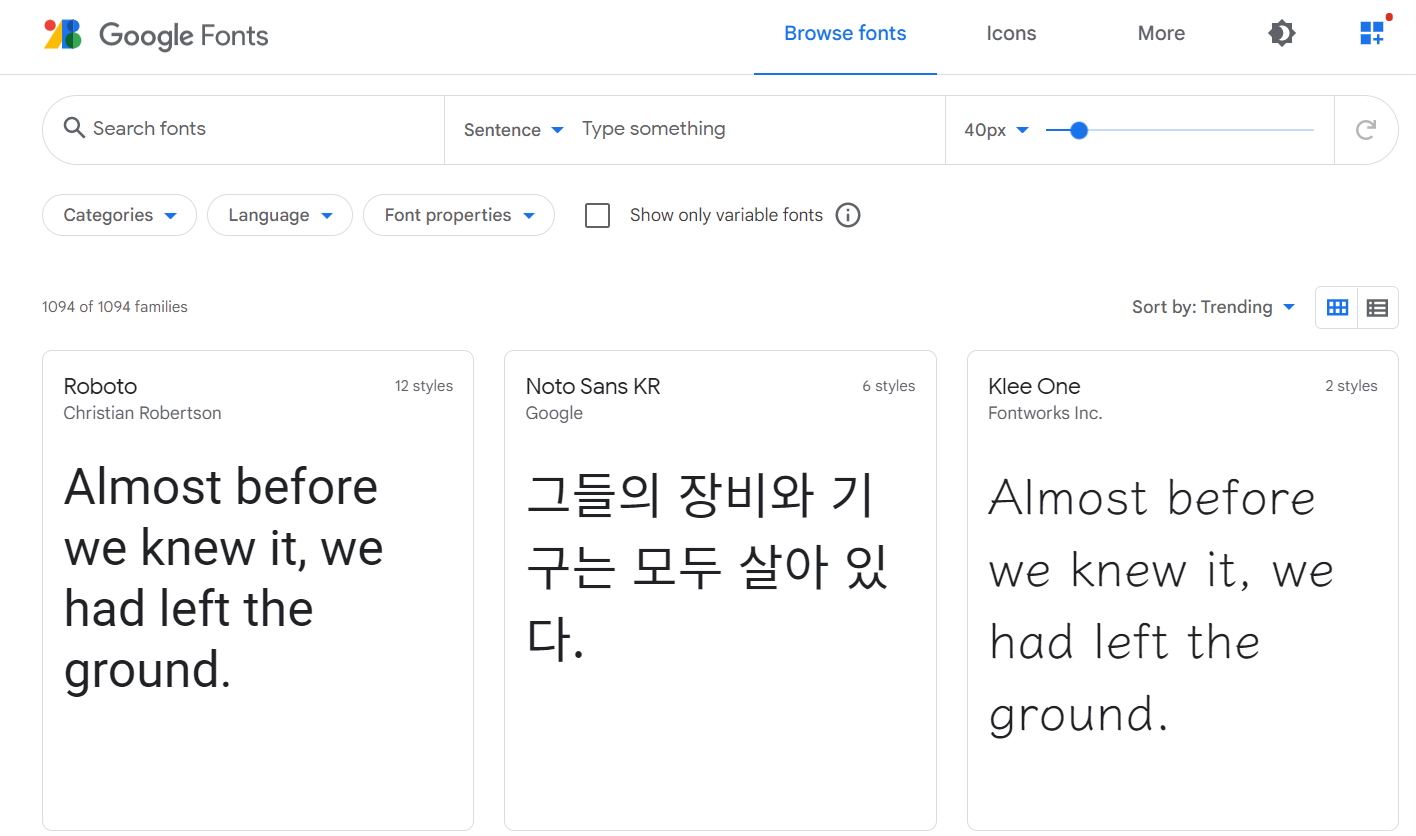Click the 1094 of 1094 families text

pyautogui.click(x=115, y=307)
